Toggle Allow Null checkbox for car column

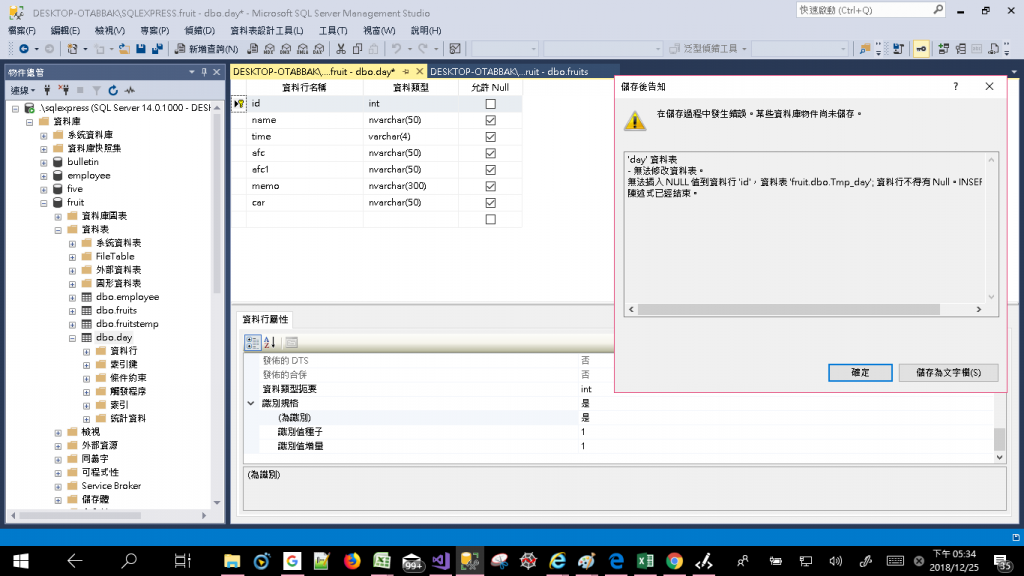(490, 202)
